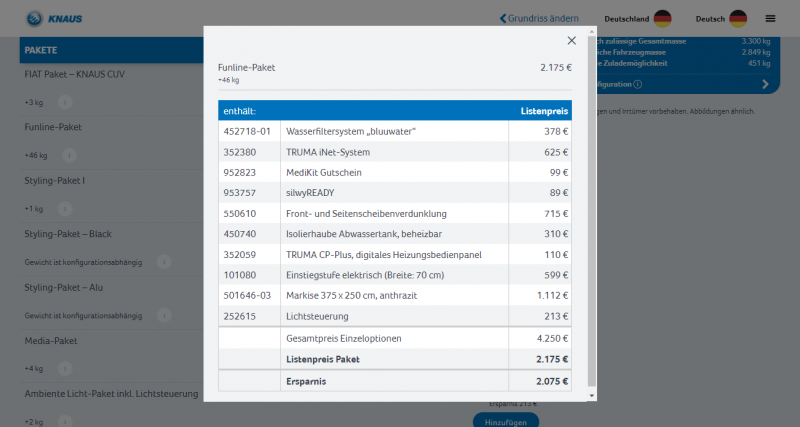Image resolution: width=800 pixels, height=427 pixels.
Task: Go back via Grundriss ändern link
Action: [x=539, y=18]
